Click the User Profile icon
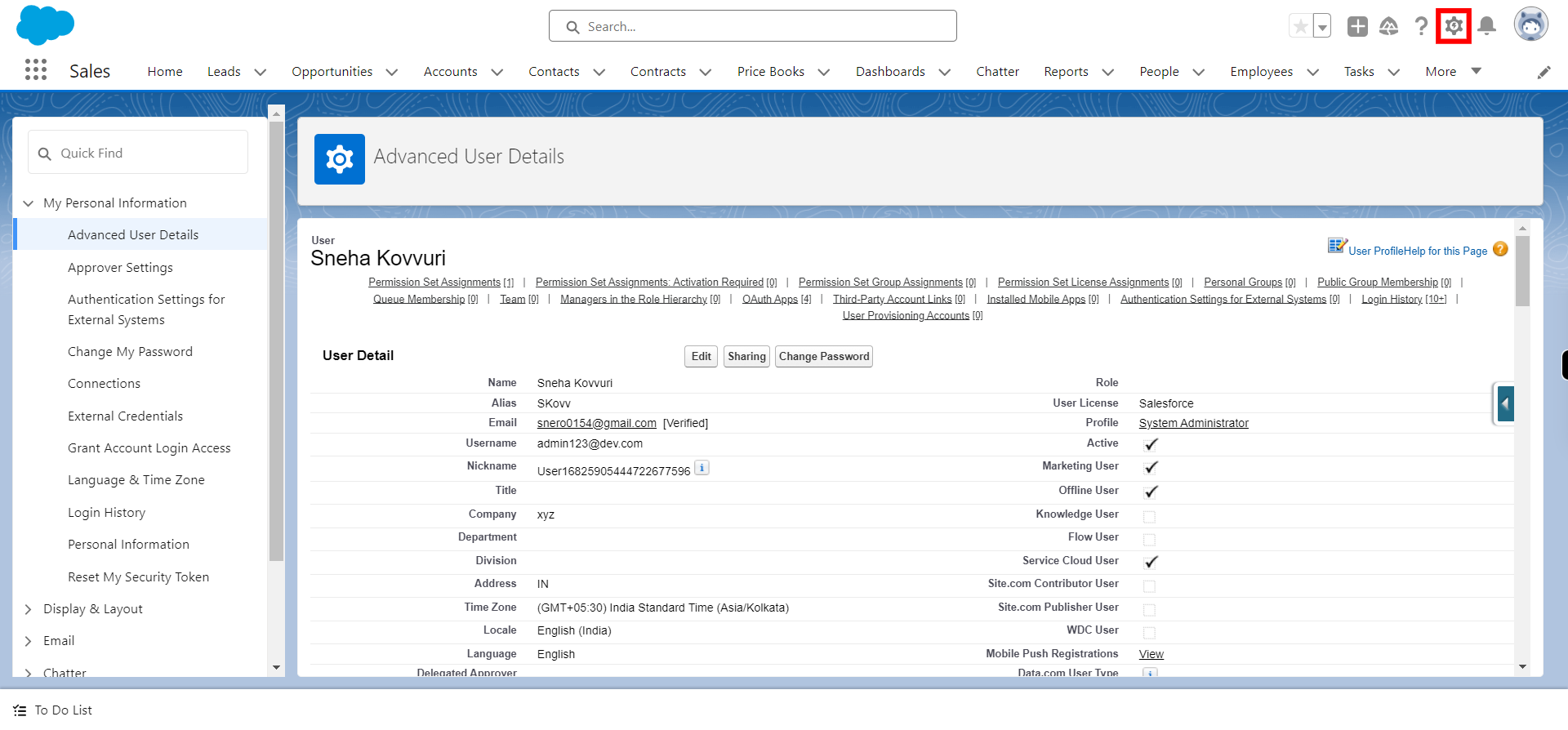1568x730 pixels. tap(1337, 246)
